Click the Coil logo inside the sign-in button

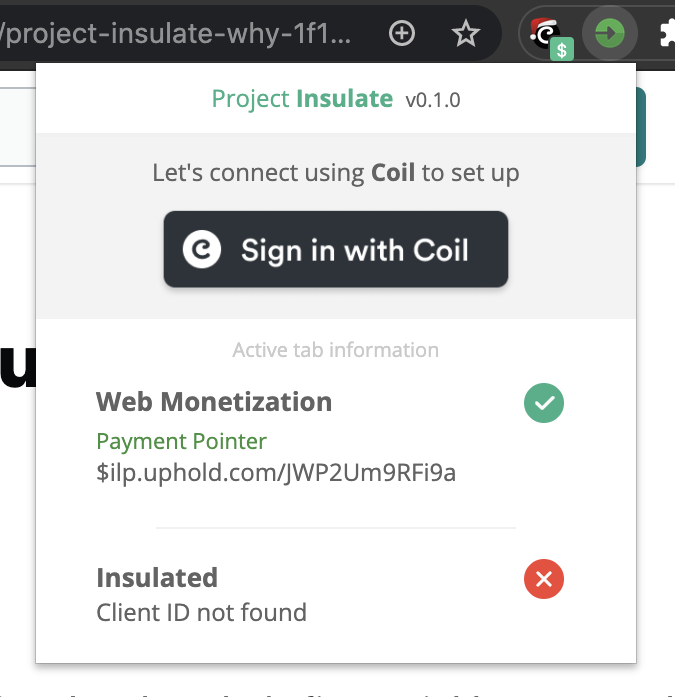coord(202,249)
